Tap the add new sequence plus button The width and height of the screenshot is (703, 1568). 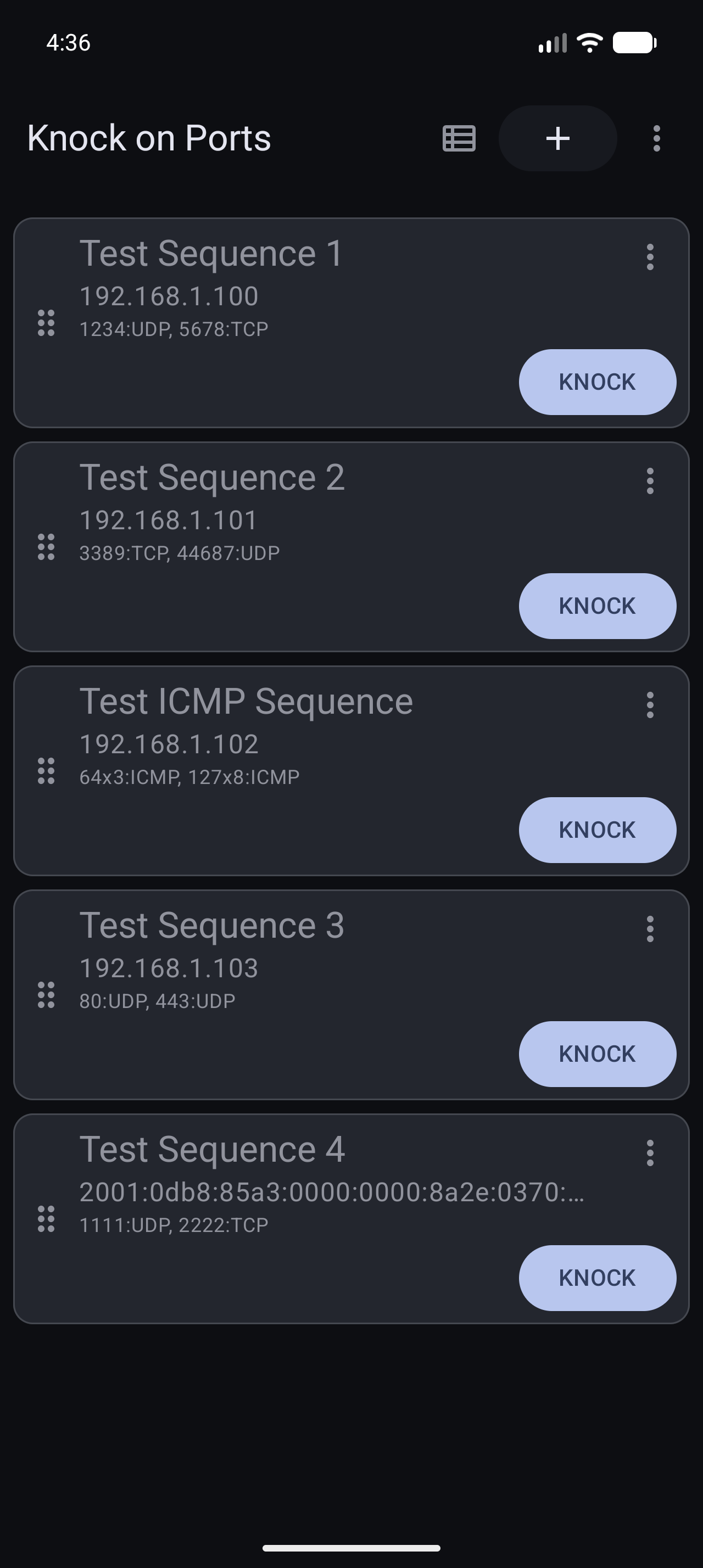tap(557, 138)
